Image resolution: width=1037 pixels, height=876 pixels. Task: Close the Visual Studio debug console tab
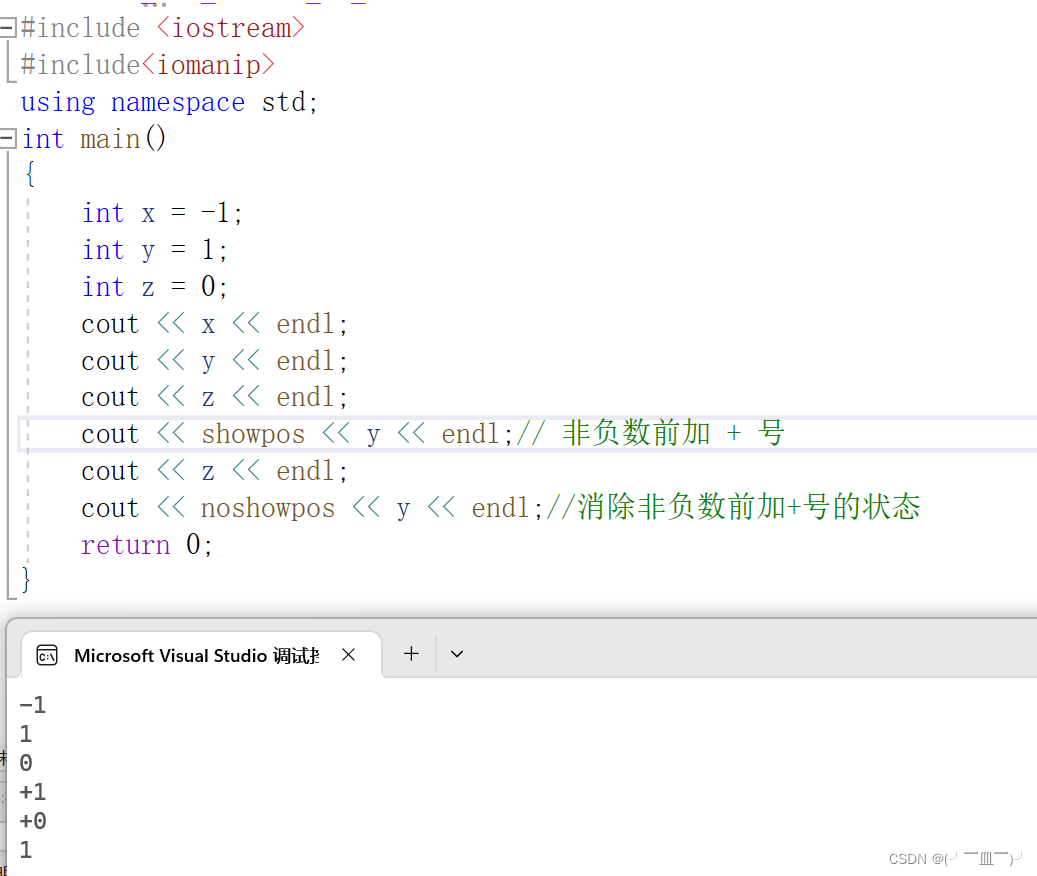click(348, 655)
